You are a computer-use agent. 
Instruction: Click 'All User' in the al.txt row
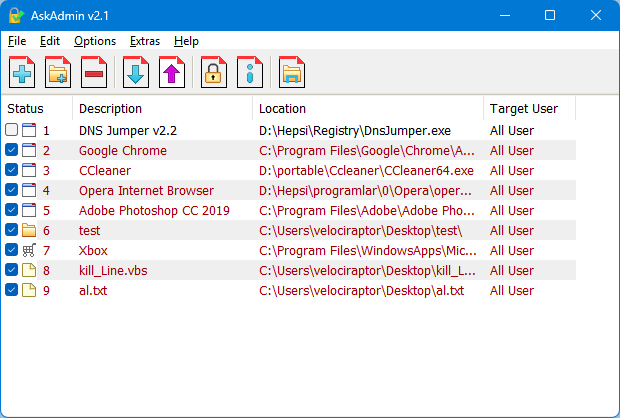point(512,290)
